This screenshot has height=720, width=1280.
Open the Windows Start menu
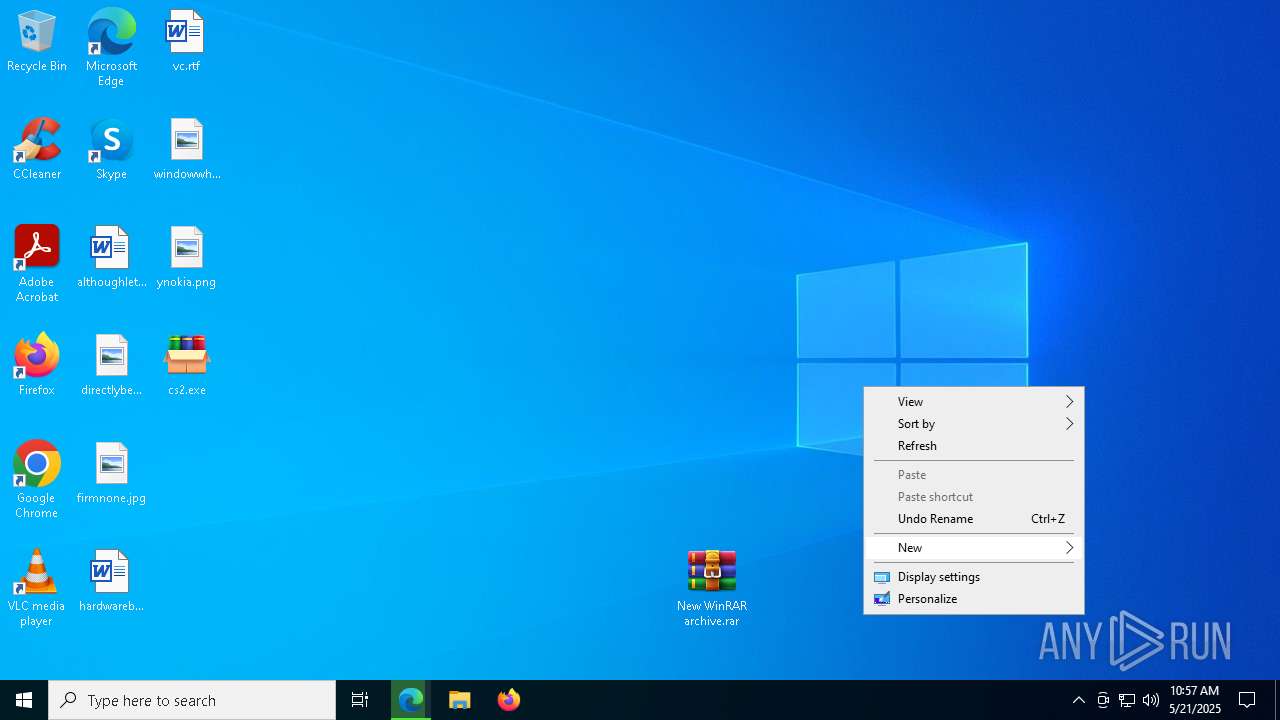pyautogui.click(x=24, y=700)
